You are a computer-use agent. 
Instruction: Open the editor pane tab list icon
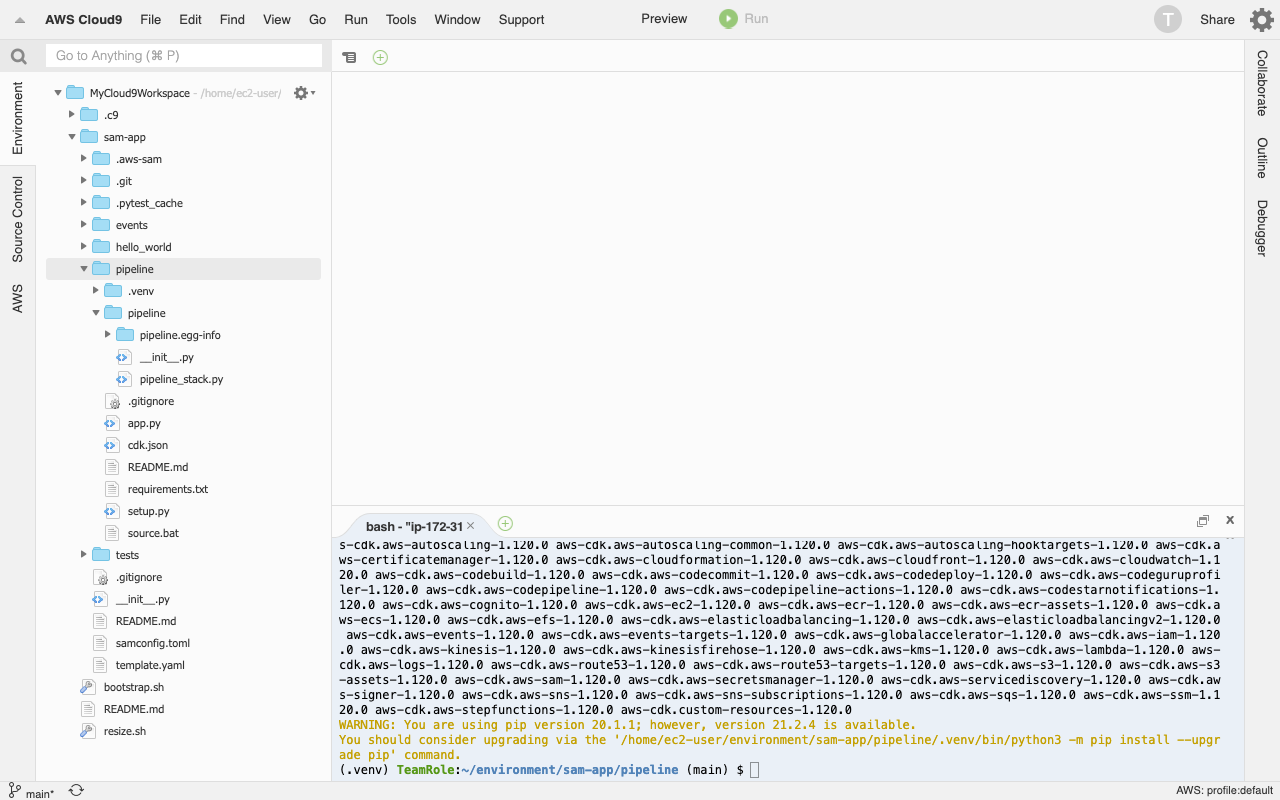tap(349, 57)
